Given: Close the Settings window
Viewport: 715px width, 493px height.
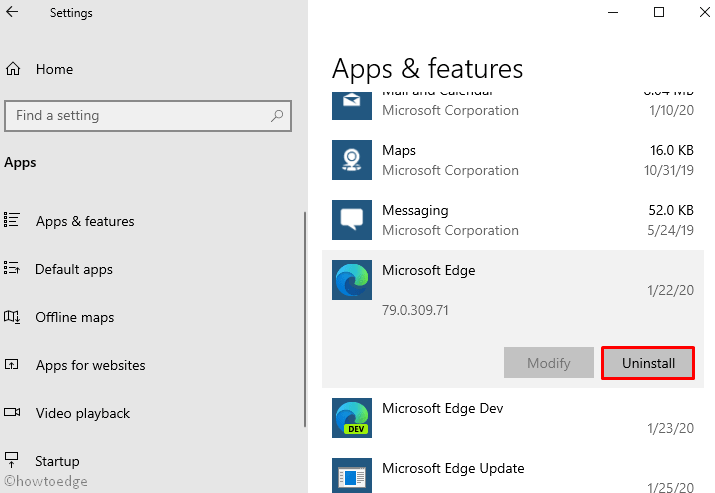Looking at the screenshot, I should (x=705, y=12).
